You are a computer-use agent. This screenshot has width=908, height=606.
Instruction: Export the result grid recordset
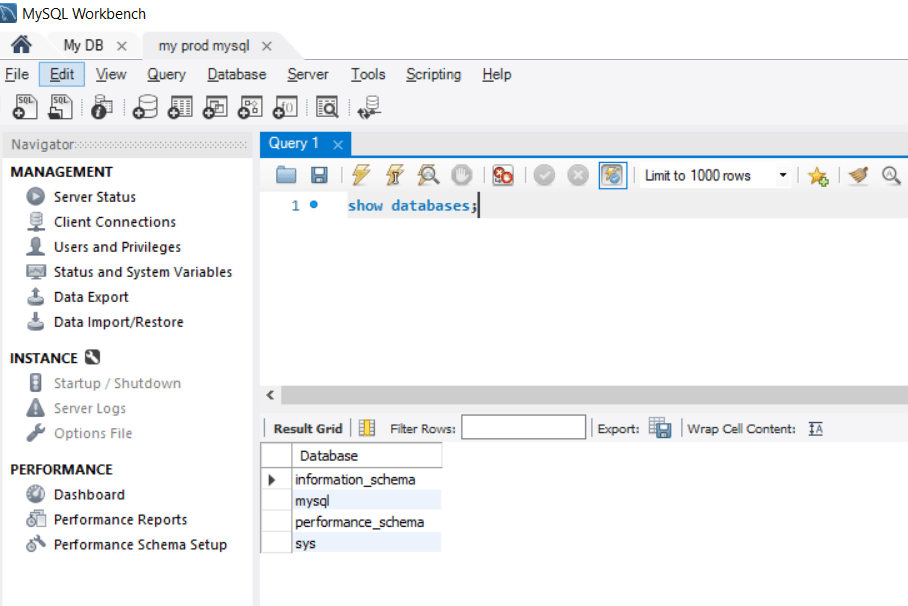click(660, 427)
